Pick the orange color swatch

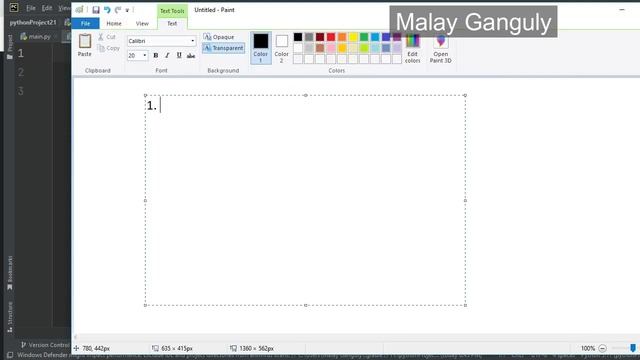coord(342,37)
